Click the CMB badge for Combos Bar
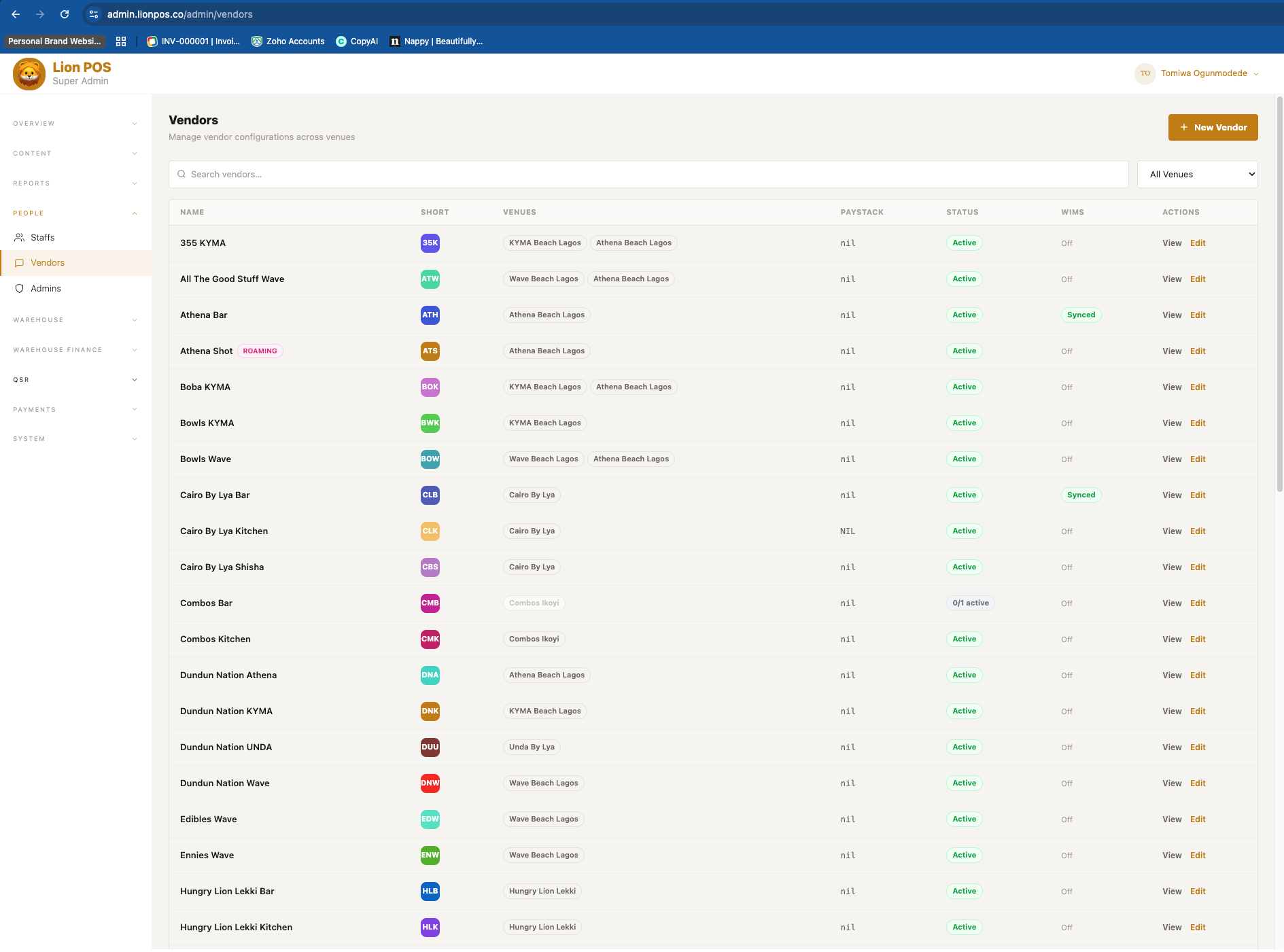This screenshot has width=1284, height=952. tap(430, 603)
